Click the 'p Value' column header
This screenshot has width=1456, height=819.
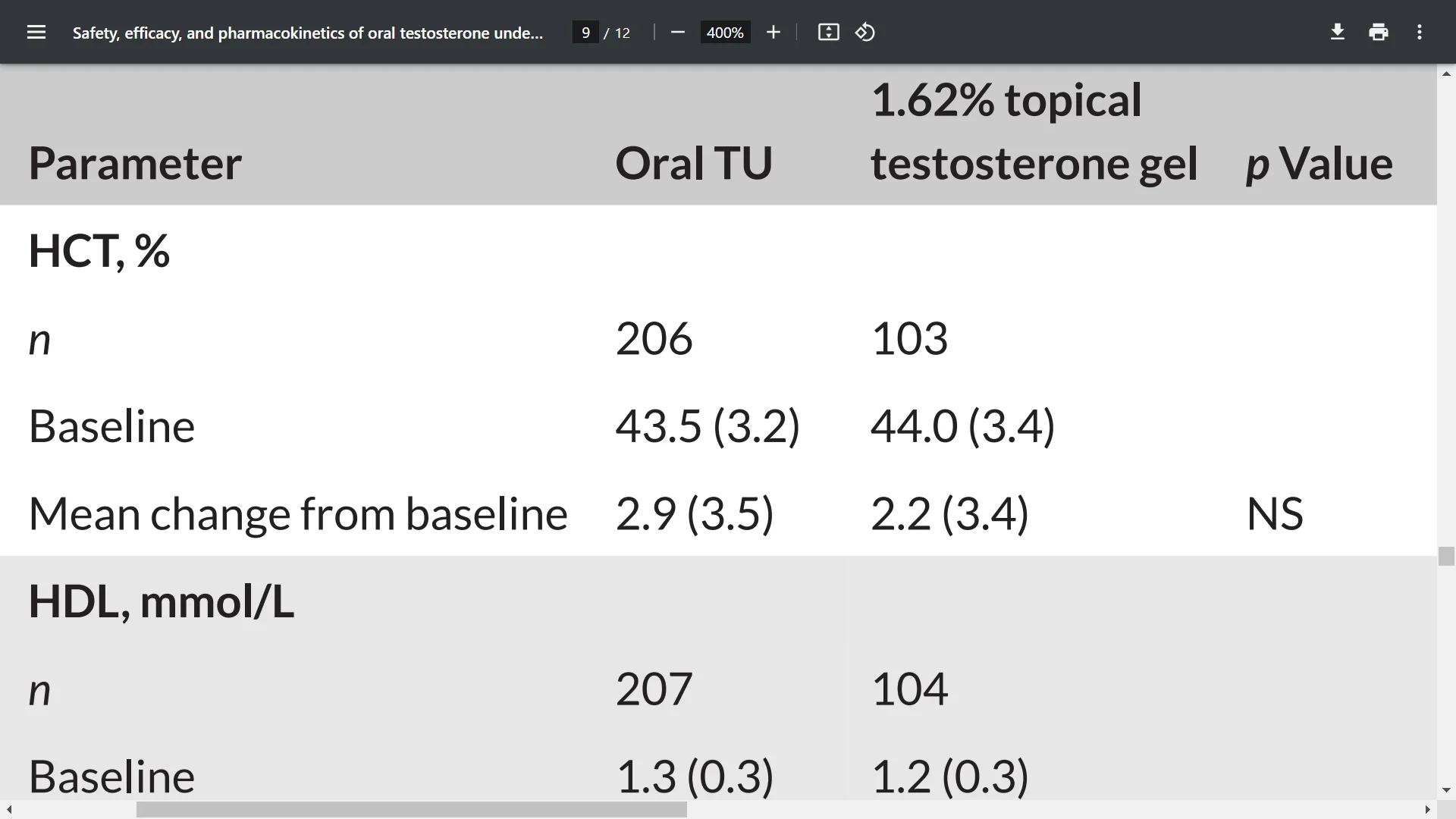point(1319,163)
